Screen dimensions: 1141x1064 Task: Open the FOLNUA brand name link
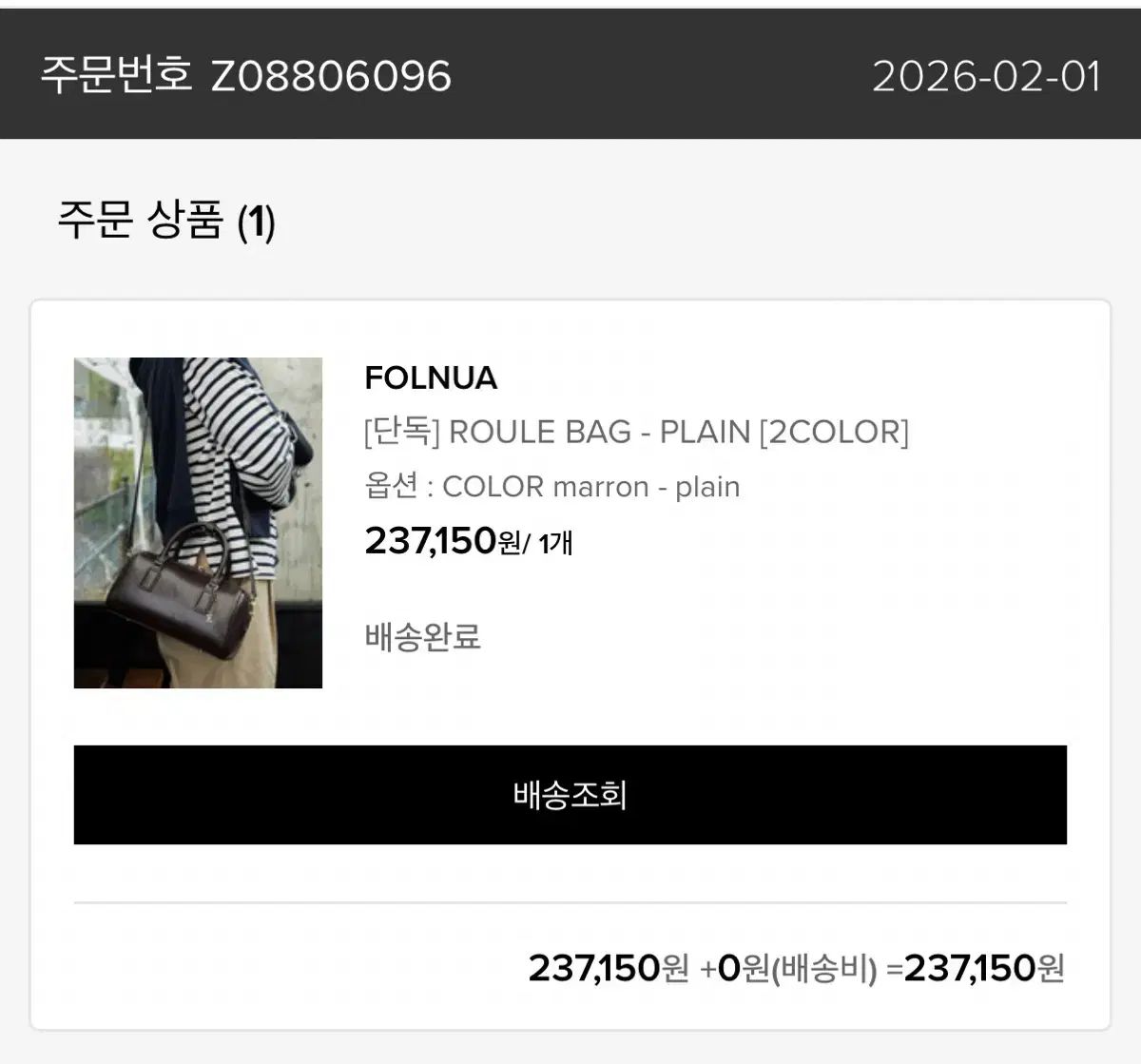coord(431,377)
